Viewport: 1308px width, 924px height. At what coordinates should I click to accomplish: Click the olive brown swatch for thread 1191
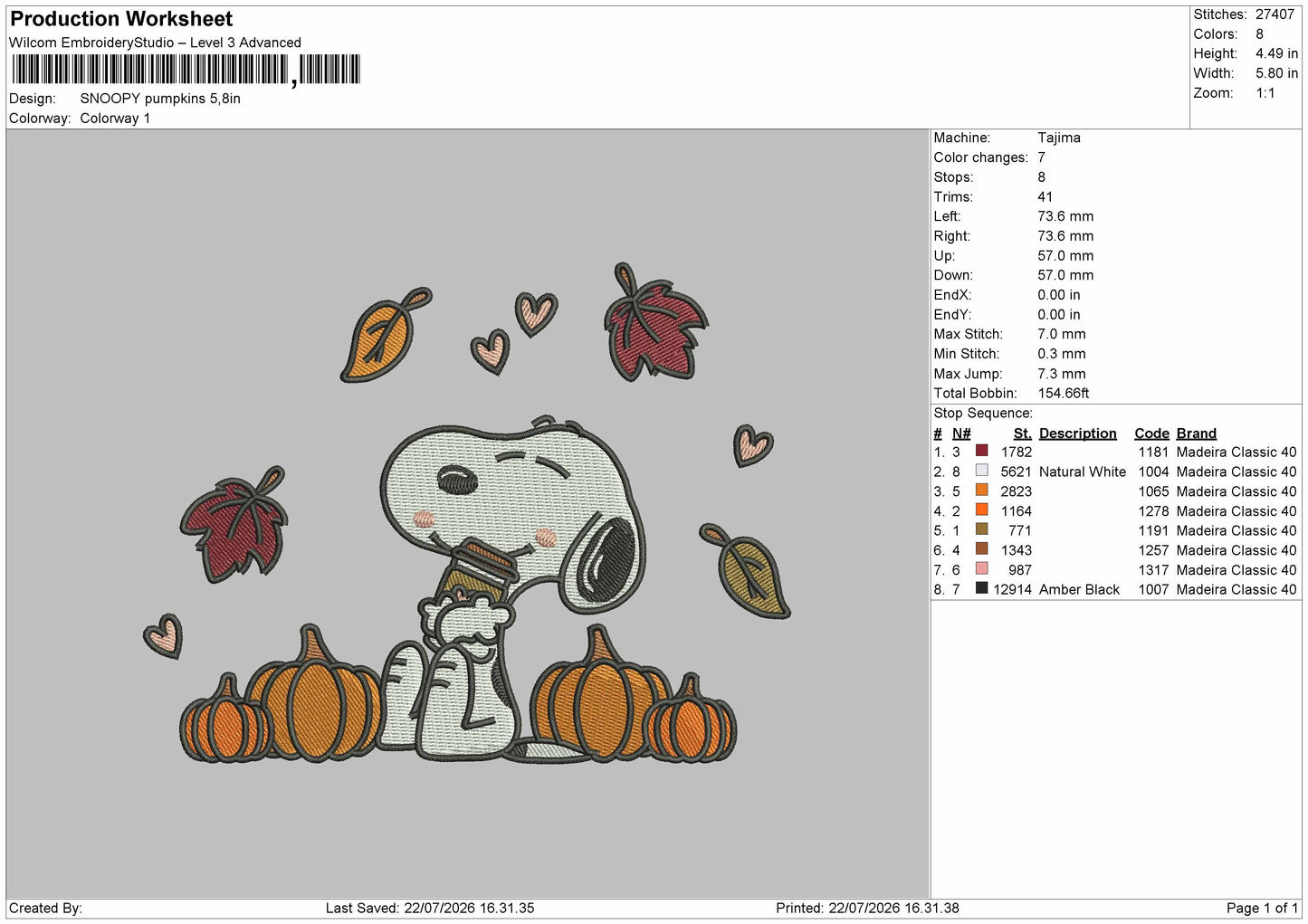[981, 529]
